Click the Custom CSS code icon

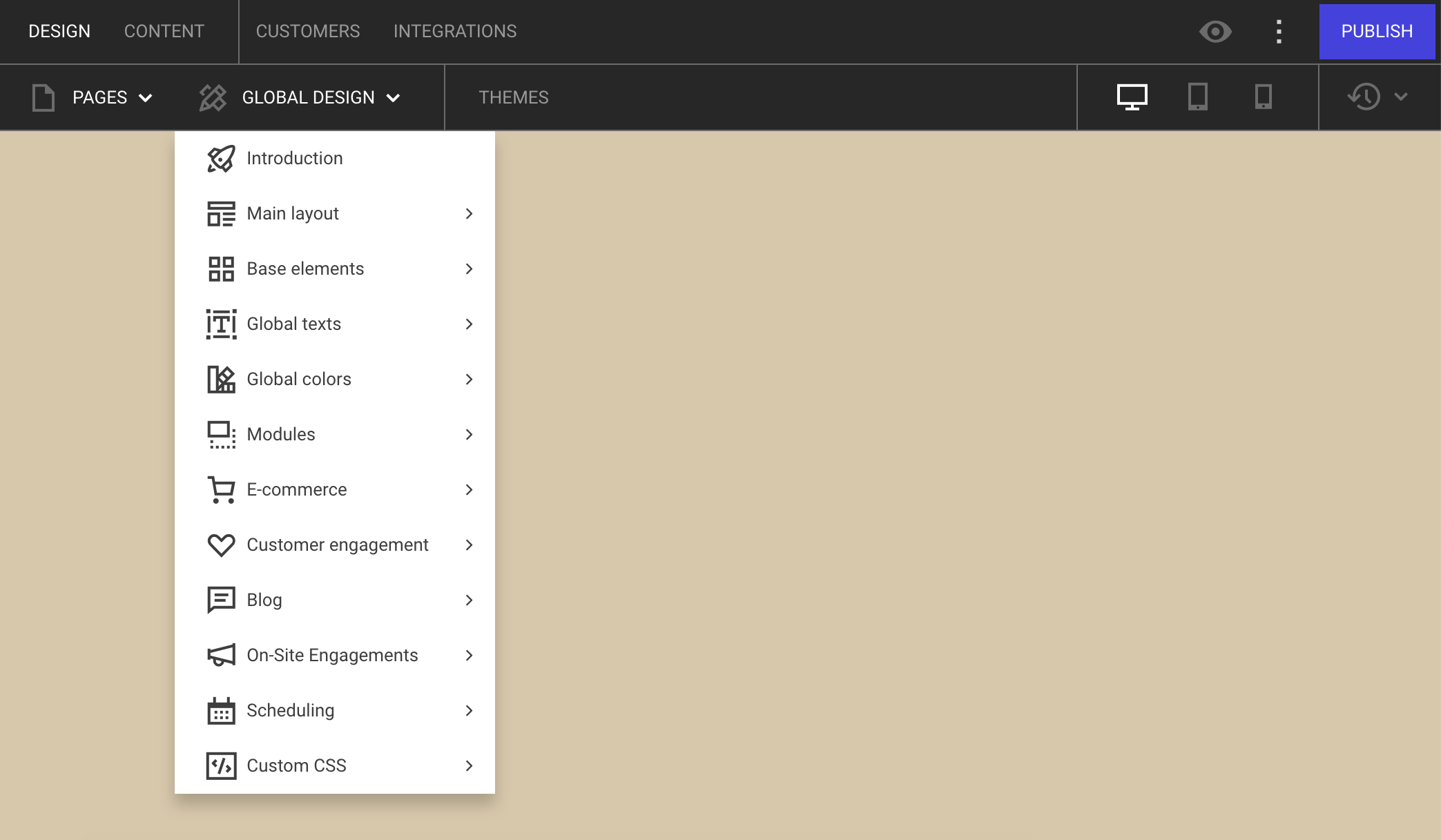coord(221,766)
